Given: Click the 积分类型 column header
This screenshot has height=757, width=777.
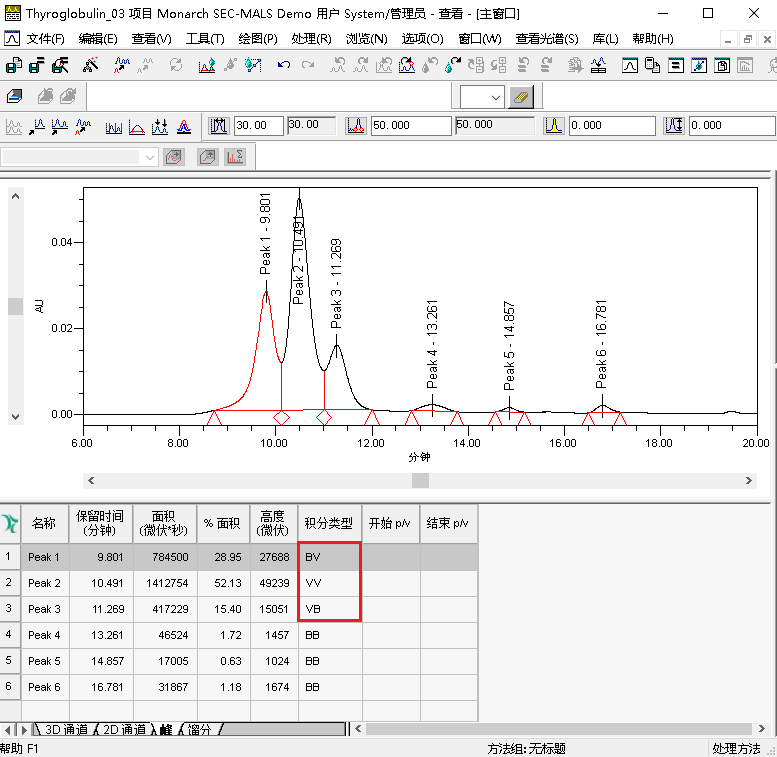Looking at the screenshot, I should [329, 523].
